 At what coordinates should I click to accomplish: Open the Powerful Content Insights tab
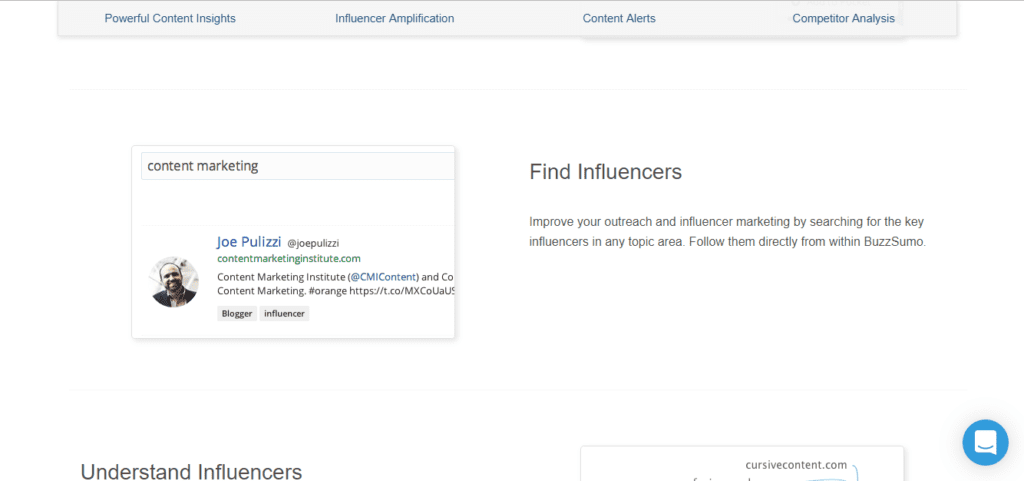pos(170,18)
